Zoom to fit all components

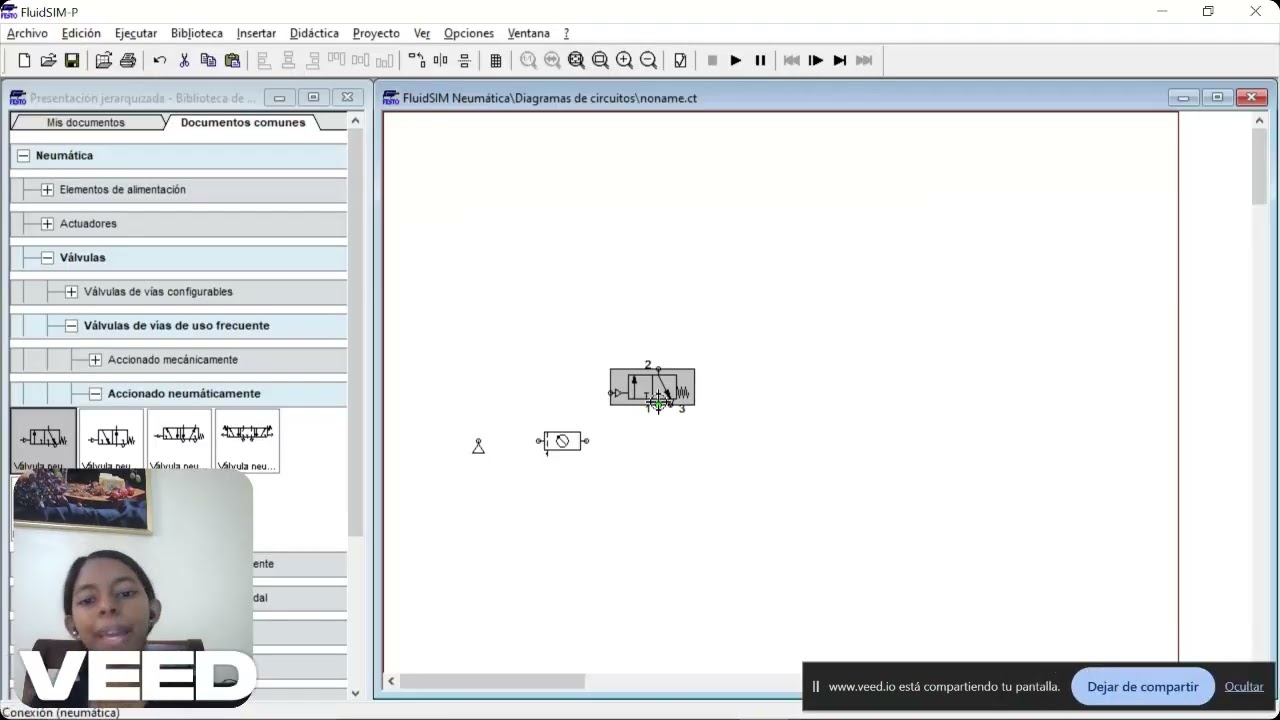tap(576, 60)
